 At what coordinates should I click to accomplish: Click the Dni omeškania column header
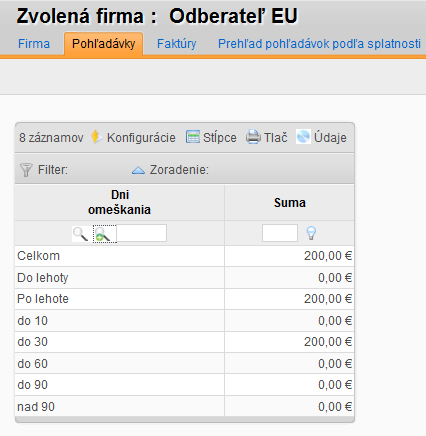120,202
